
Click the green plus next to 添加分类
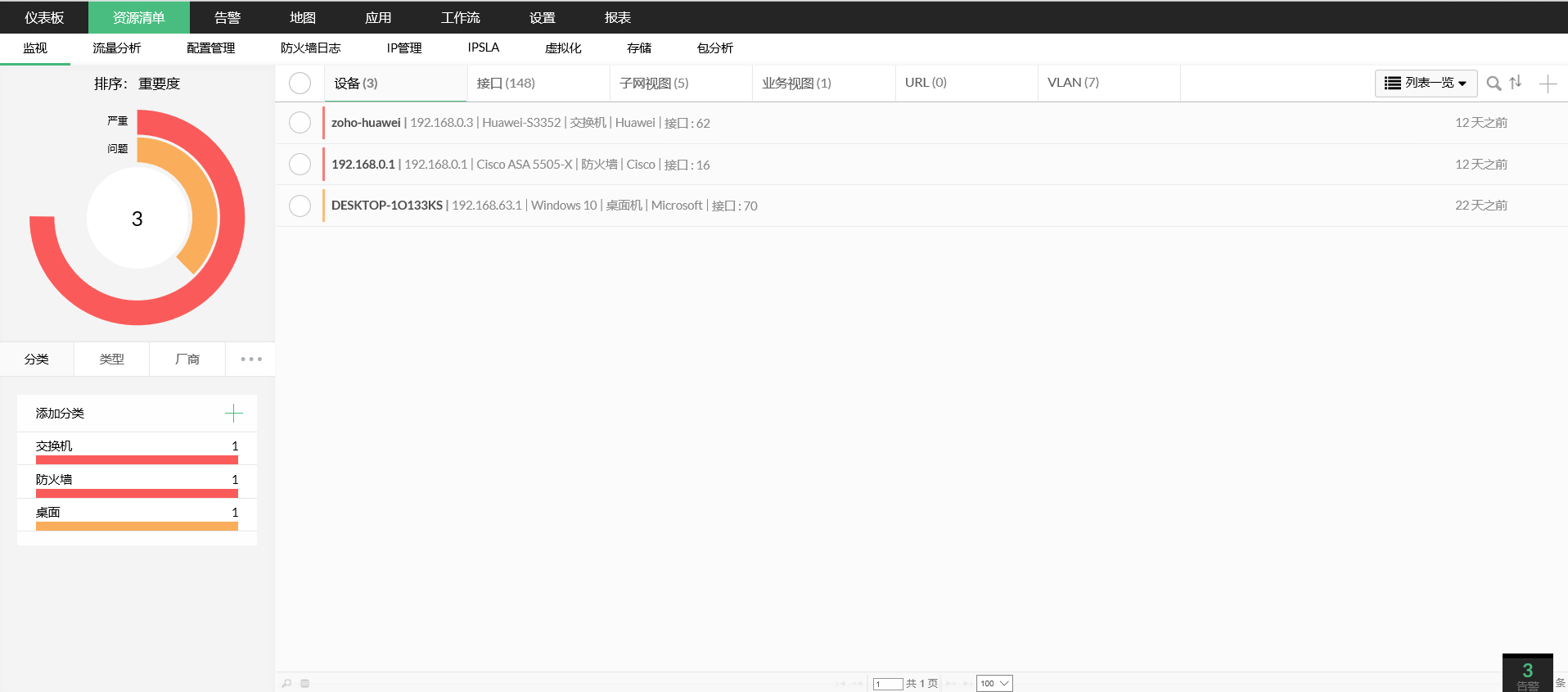(234, 414)
